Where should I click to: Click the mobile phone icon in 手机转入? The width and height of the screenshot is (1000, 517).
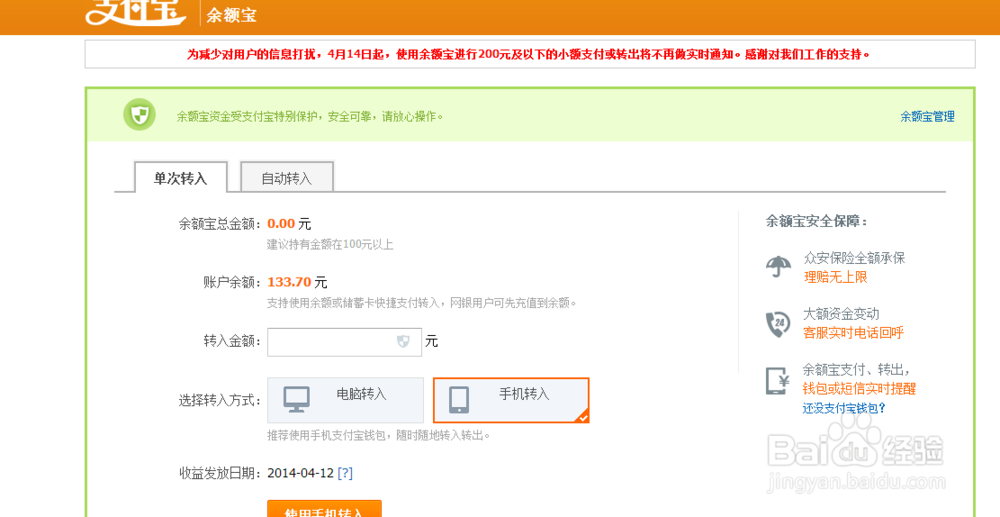click(459, 400)
